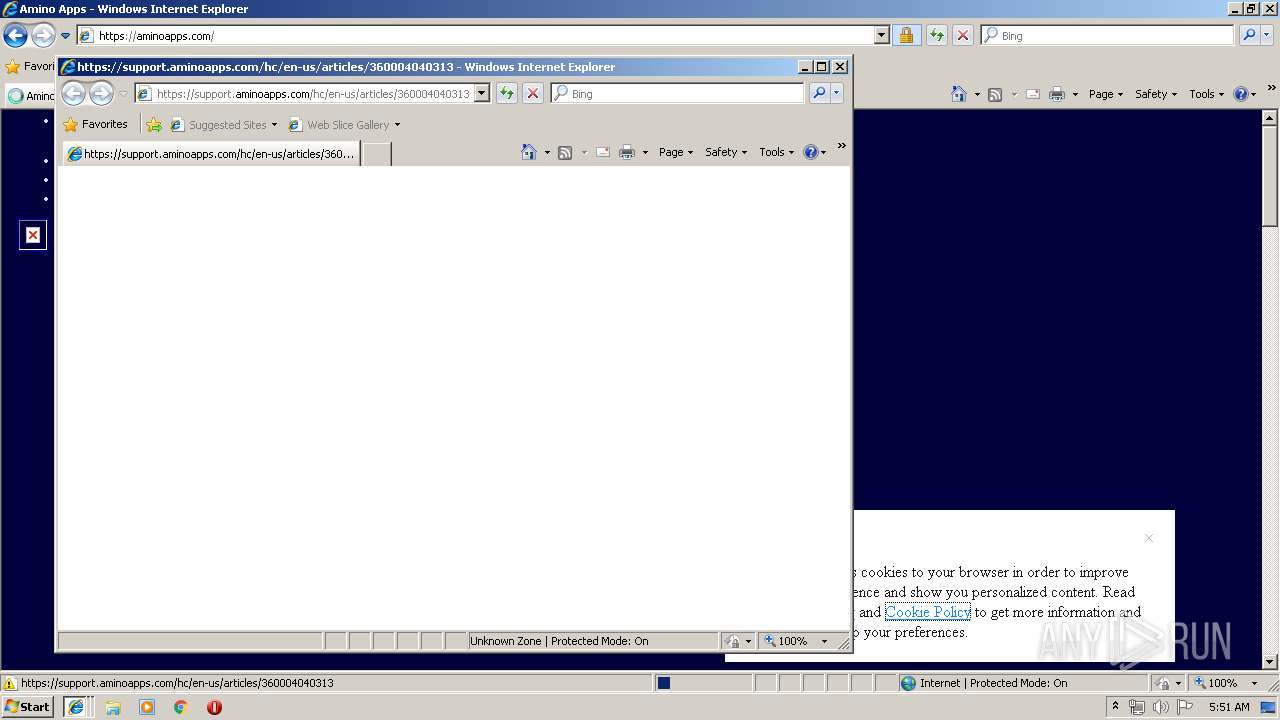The width and height of the screenshot is (1280, 720).
Task: Click Help icon in main window
Action: [x=1240, y=94]
